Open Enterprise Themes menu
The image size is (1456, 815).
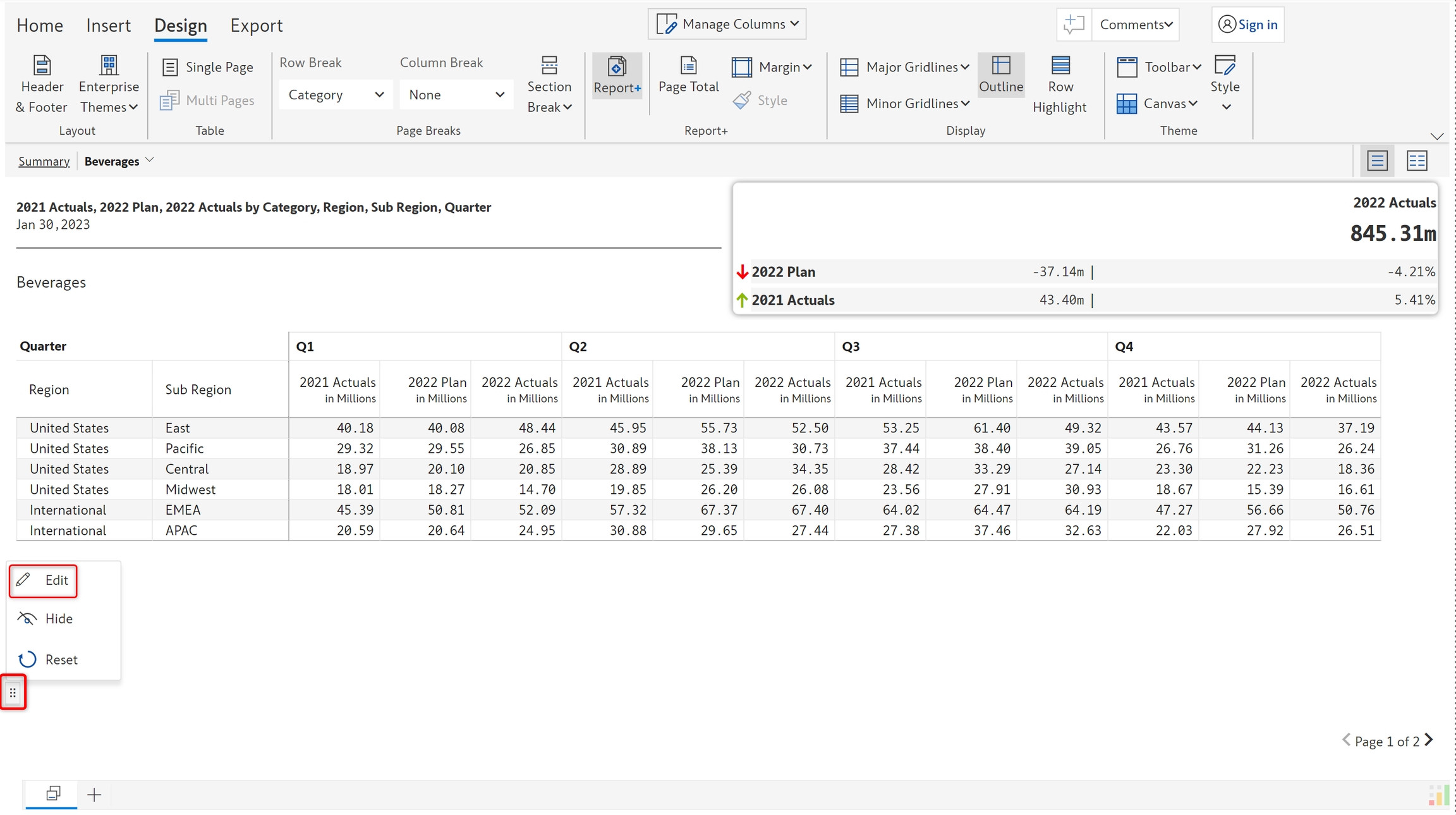click(109, 85)
